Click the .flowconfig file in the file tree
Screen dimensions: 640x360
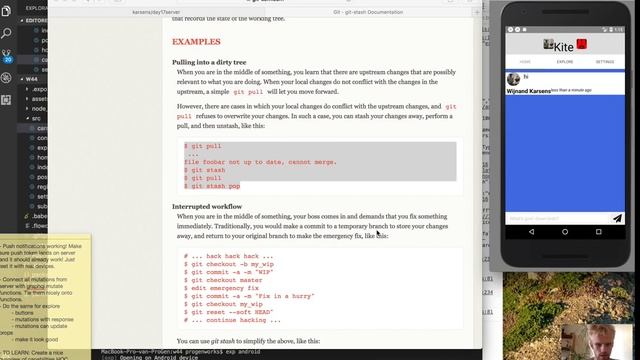[x=36, y=226]
